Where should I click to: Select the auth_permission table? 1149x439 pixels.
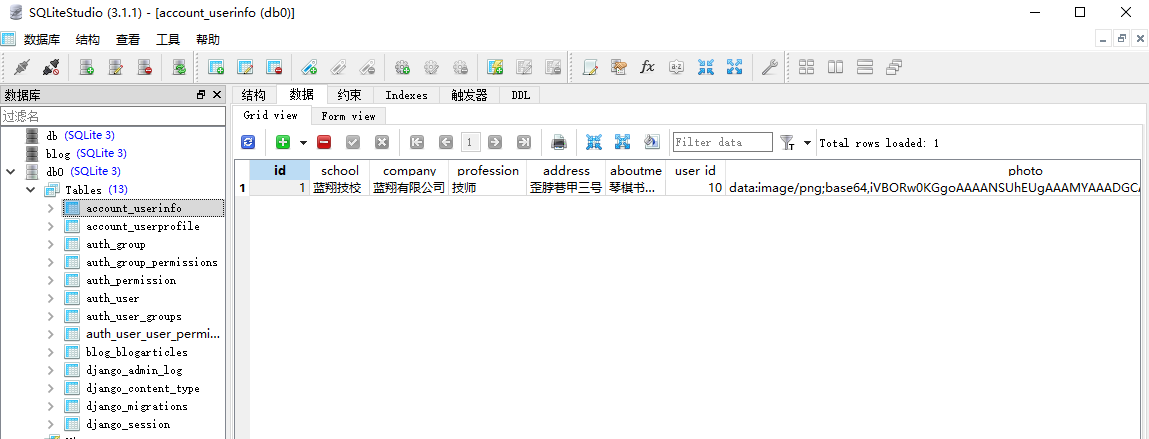coord(131,281)
